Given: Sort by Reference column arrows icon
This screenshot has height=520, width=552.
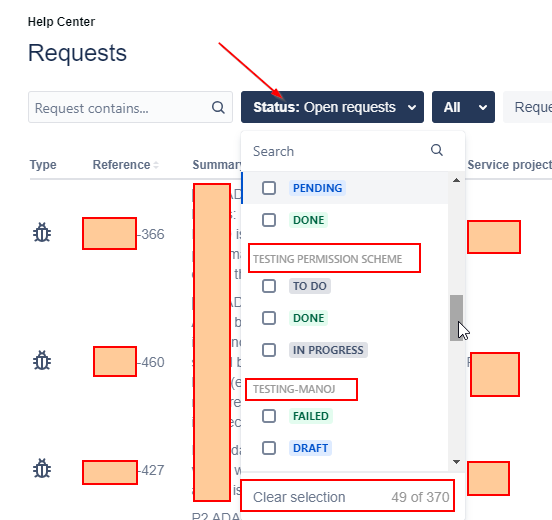Looking at the screenshot, I should pos(156,165).
